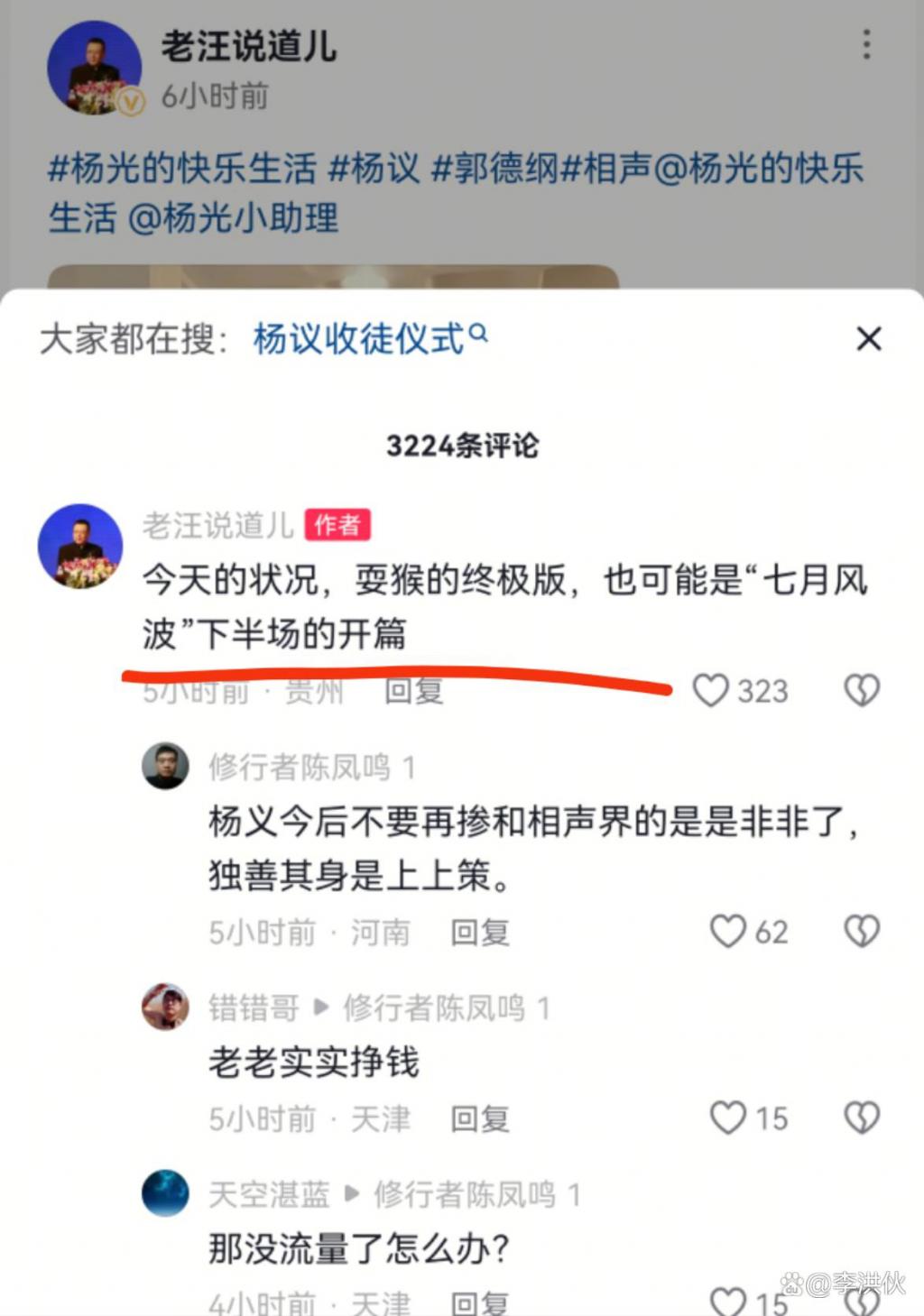924x1316 pixels.
Task: Dislike 修行者陈凤鸣's comment via broken heart
Action: tap(861, 931)
